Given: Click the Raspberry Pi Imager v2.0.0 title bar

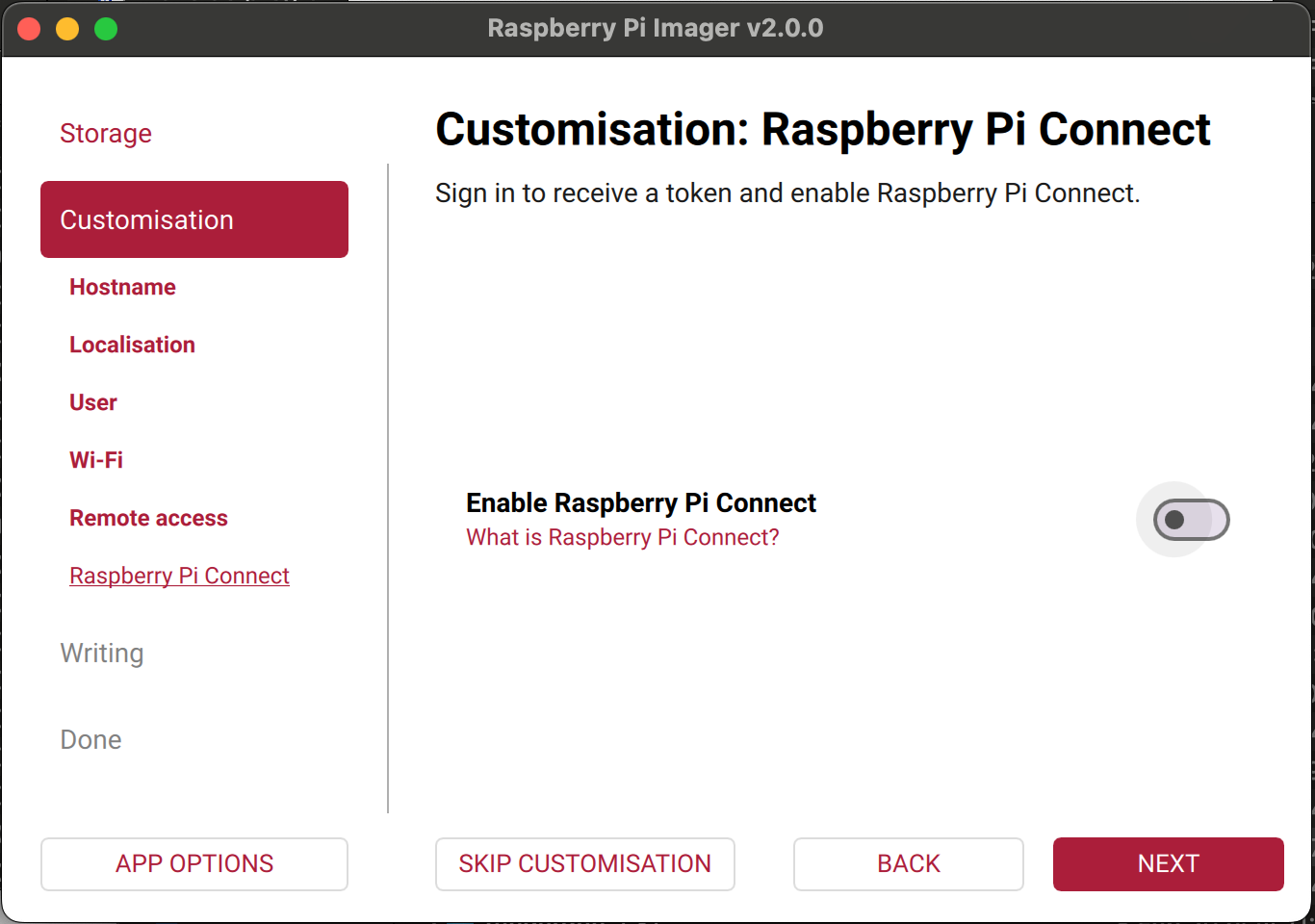Looking at the screenshot, I should [655, 28].
